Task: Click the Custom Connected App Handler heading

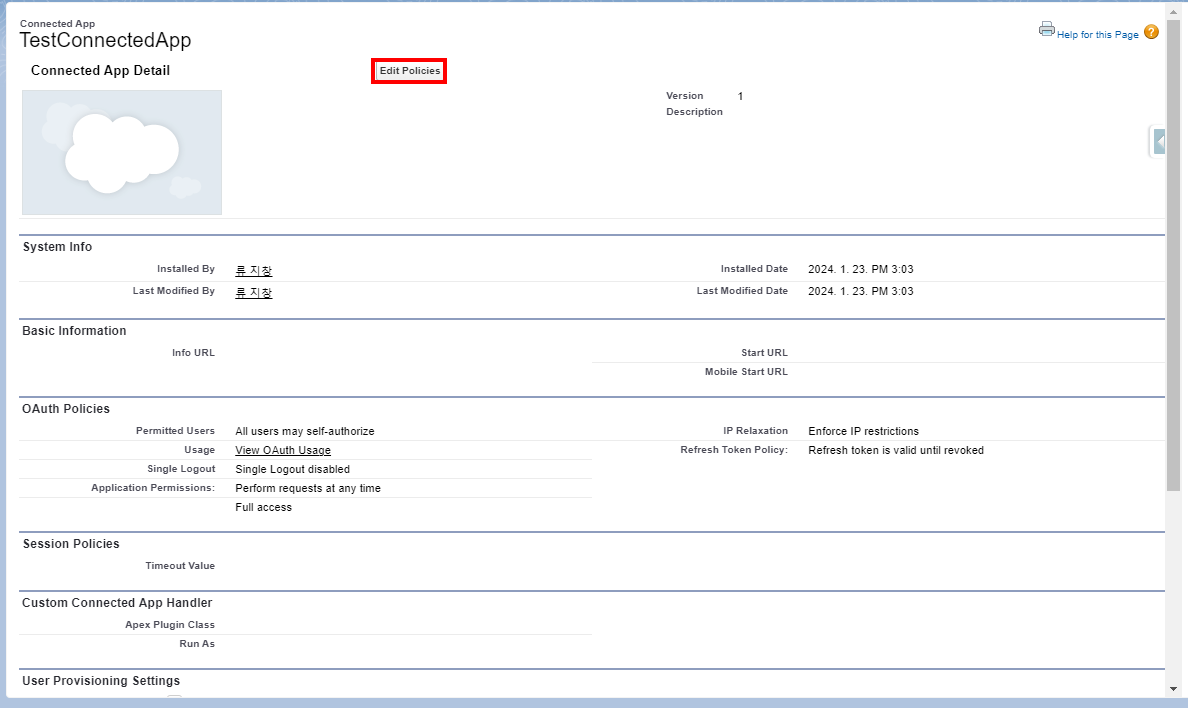Action: [x=117, y=603]
